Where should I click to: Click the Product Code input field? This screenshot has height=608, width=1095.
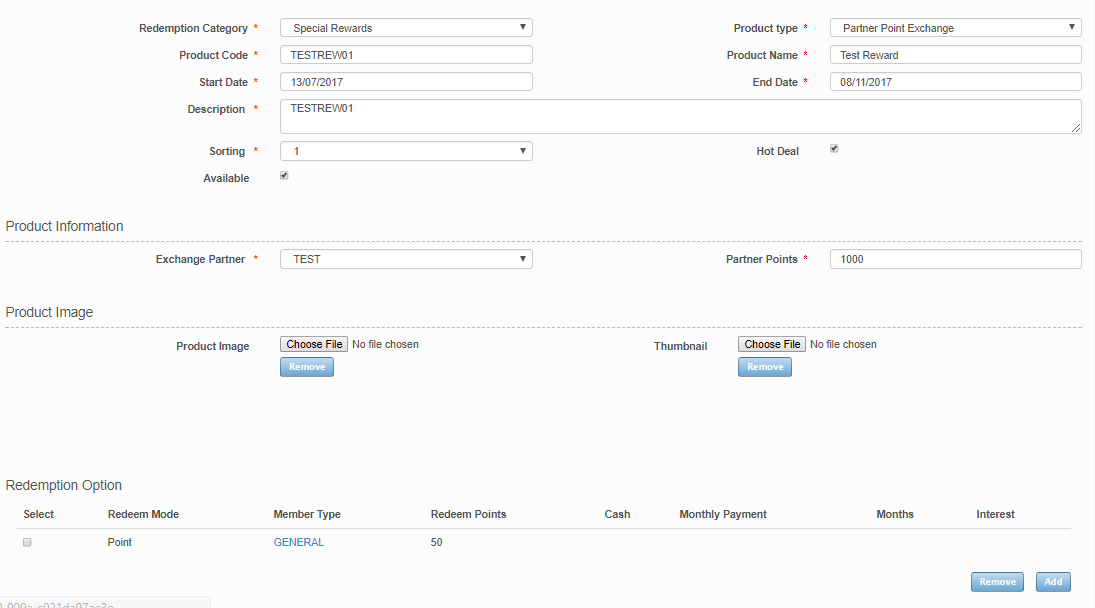(405, 55)
